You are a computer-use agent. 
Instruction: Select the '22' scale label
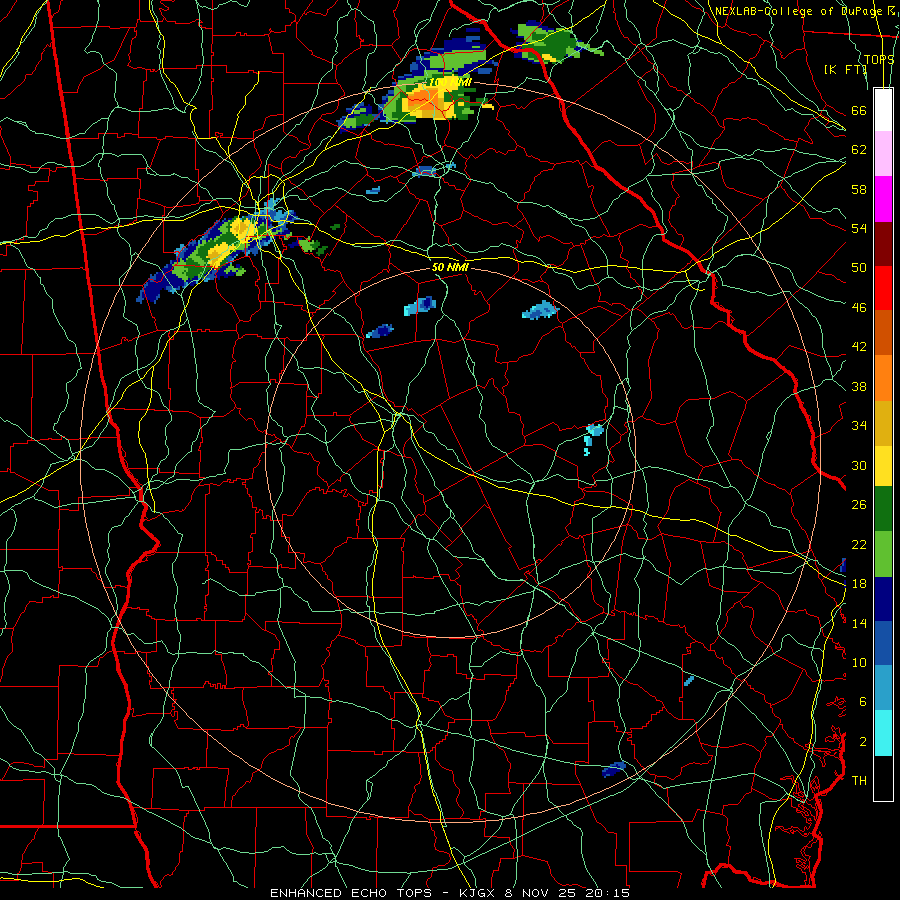[859, 544]
